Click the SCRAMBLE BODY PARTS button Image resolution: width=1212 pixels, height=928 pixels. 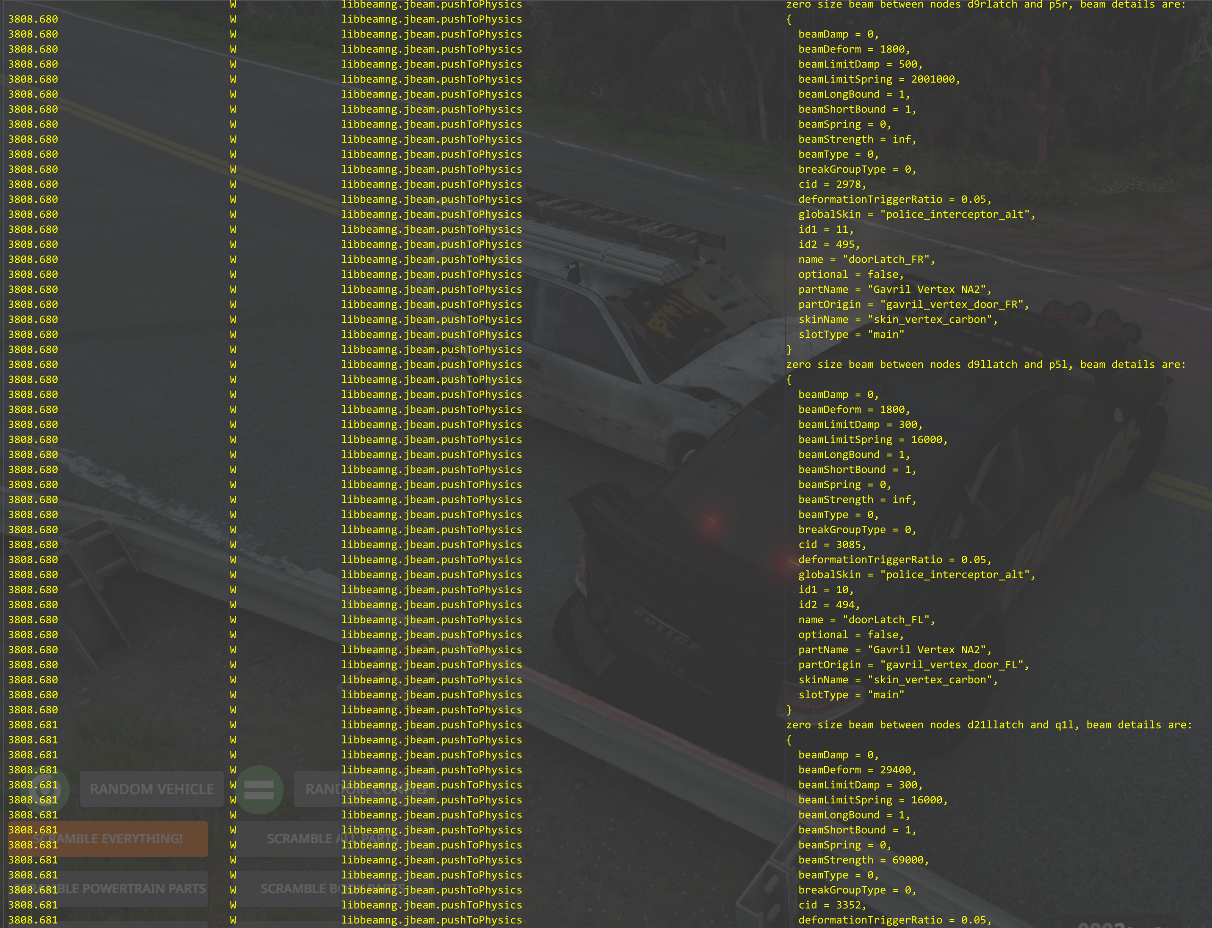point(333,888)
